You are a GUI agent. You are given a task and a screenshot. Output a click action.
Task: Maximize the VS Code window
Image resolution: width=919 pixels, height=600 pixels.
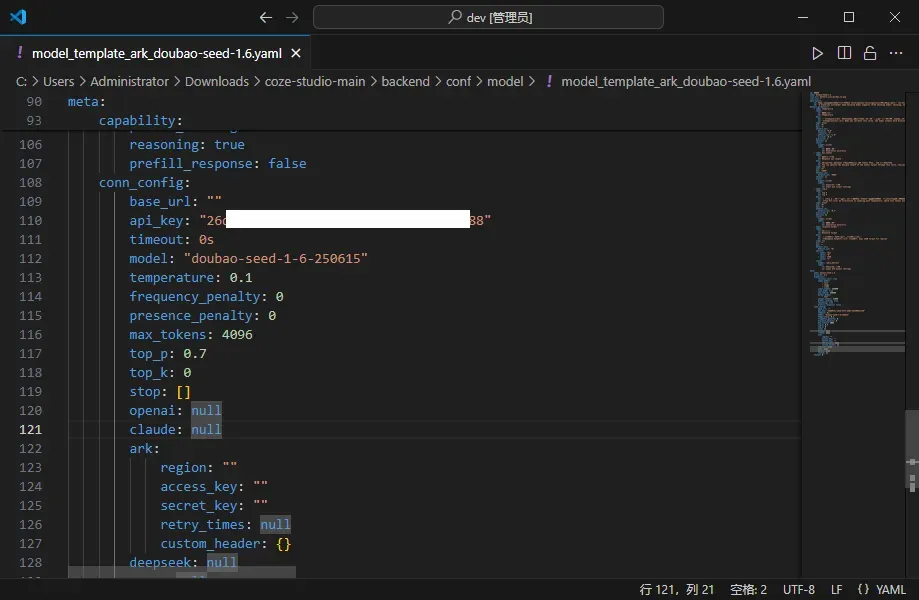849,17
